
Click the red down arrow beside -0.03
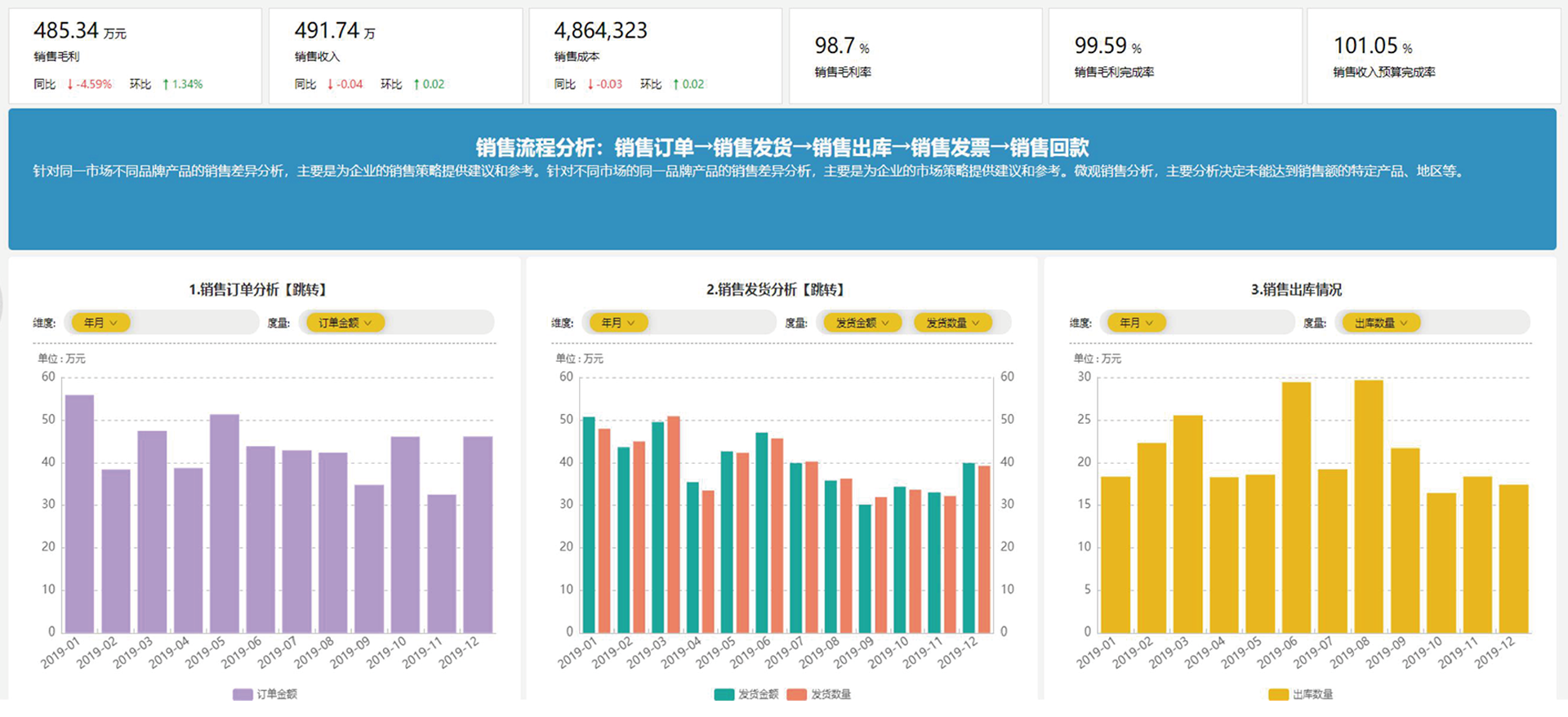coord(590,84)
